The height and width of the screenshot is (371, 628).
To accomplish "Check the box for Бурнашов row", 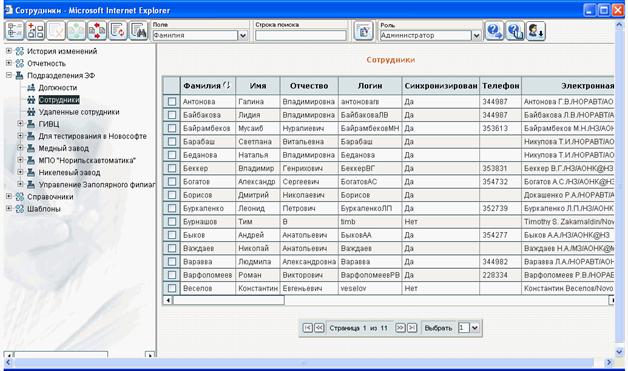I will point(172,222).
